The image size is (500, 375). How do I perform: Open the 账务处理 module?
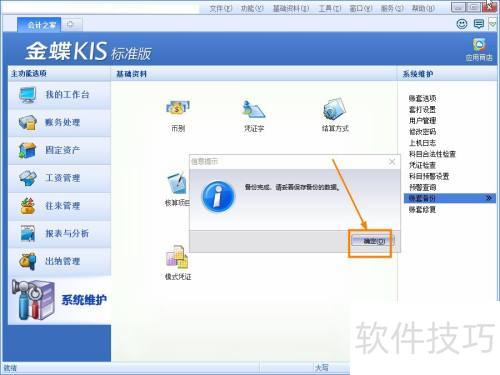click(59, 123)
